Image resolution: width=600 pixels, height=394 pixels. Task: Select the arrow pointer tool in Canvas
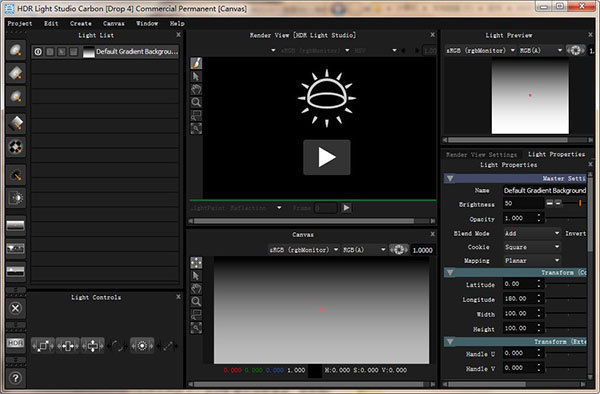[196, 275]
